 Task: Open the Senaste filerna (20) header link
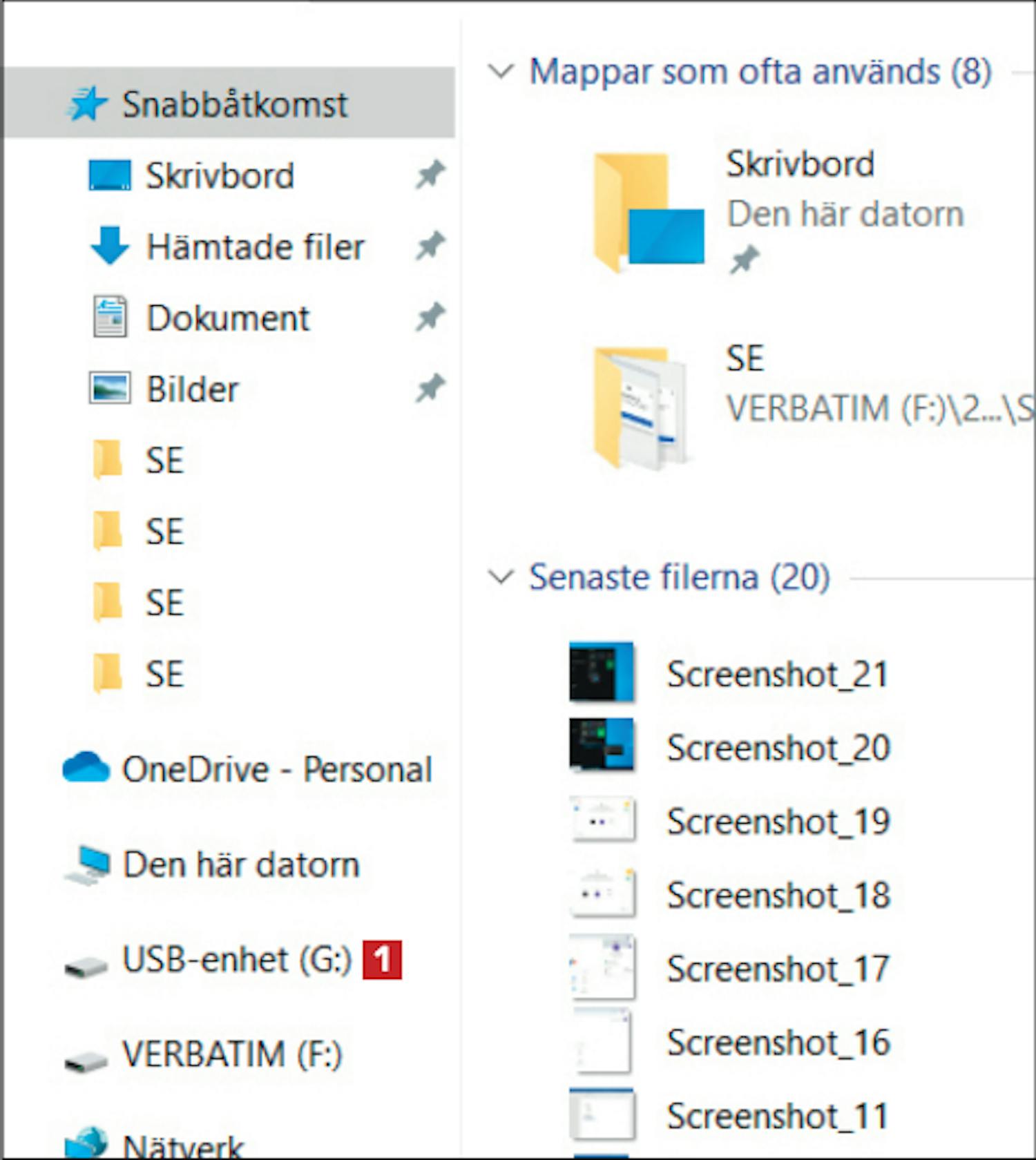(679, 577)
